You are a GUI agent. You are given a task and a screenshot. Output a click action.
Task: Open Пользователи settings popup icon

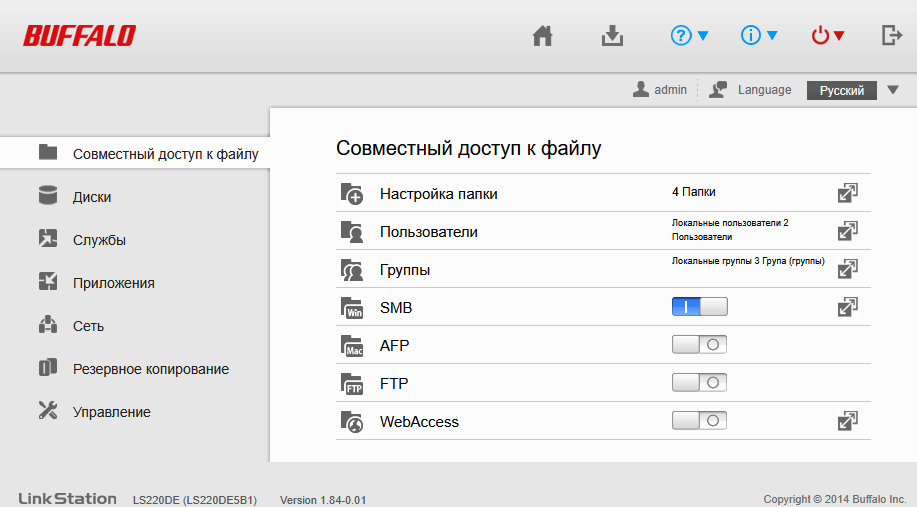[847, 231]
